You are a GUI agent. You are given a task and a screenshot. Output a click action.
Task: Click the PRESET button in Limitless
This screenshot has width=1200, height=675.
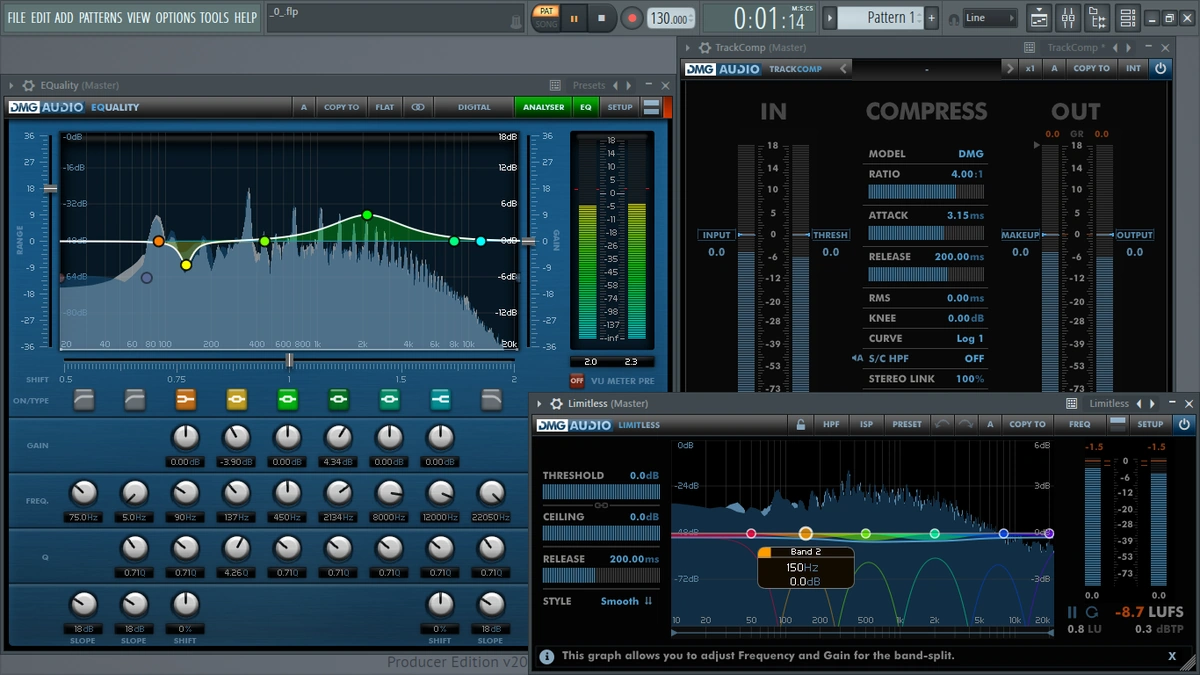tap(907, 424)
